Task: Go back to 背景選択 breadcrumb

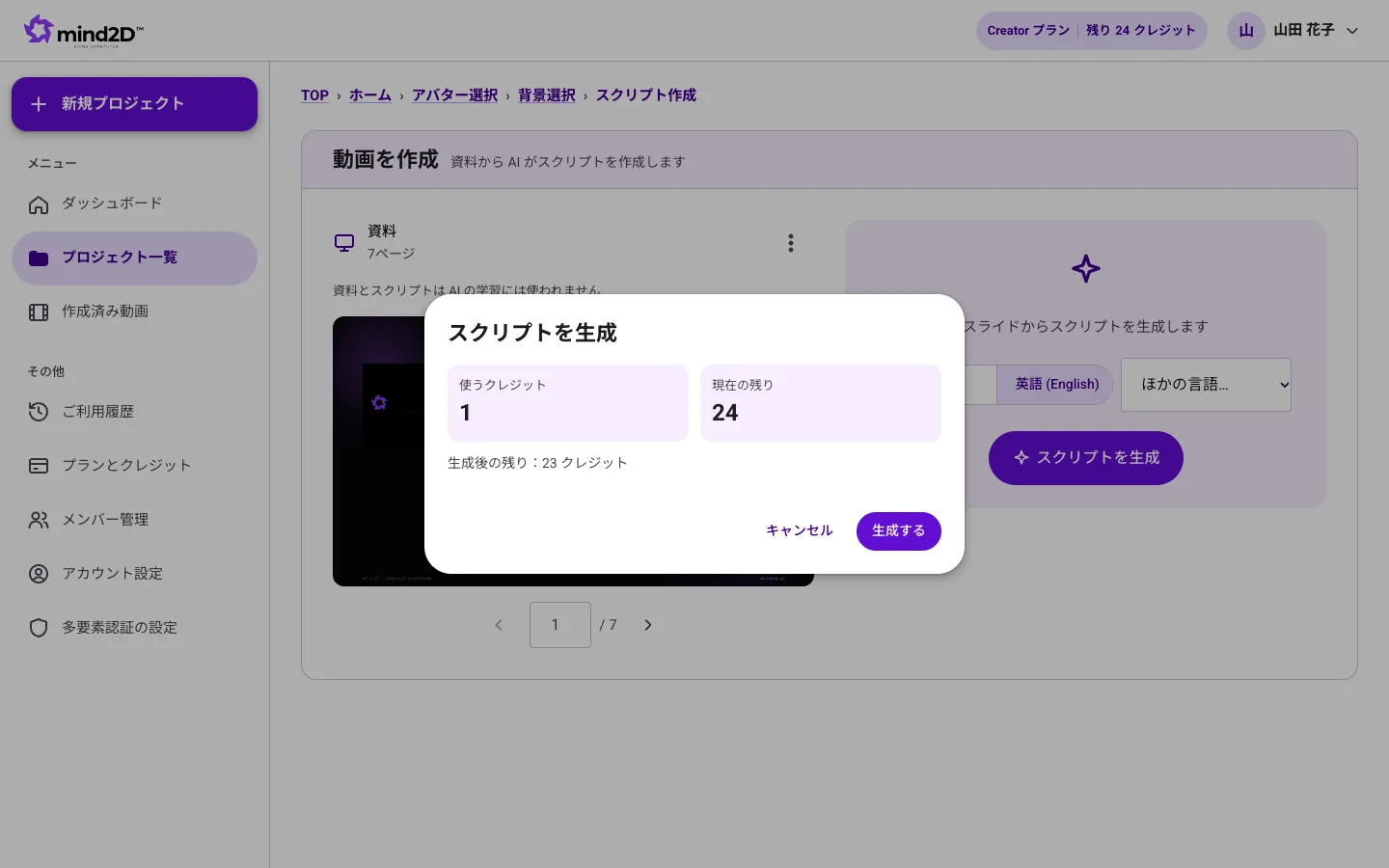Action: click(x=547, y=95)
